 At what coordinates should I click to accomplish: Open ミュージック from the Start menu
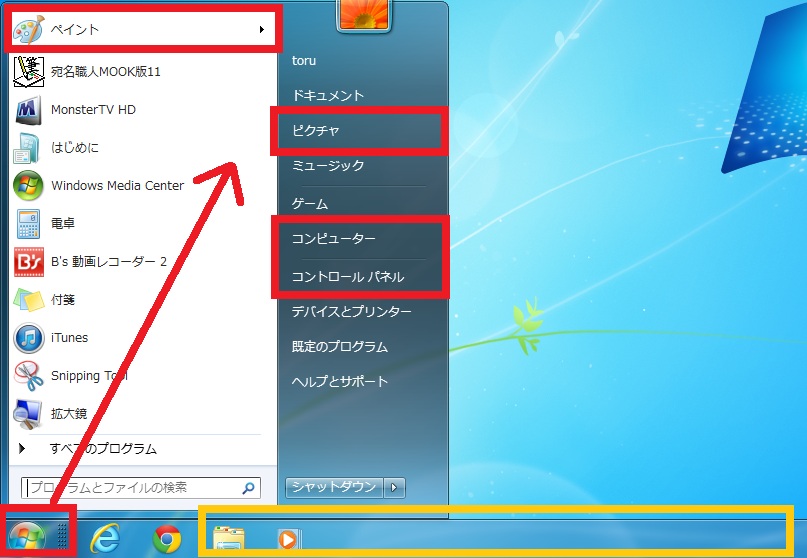pos(328,165)
